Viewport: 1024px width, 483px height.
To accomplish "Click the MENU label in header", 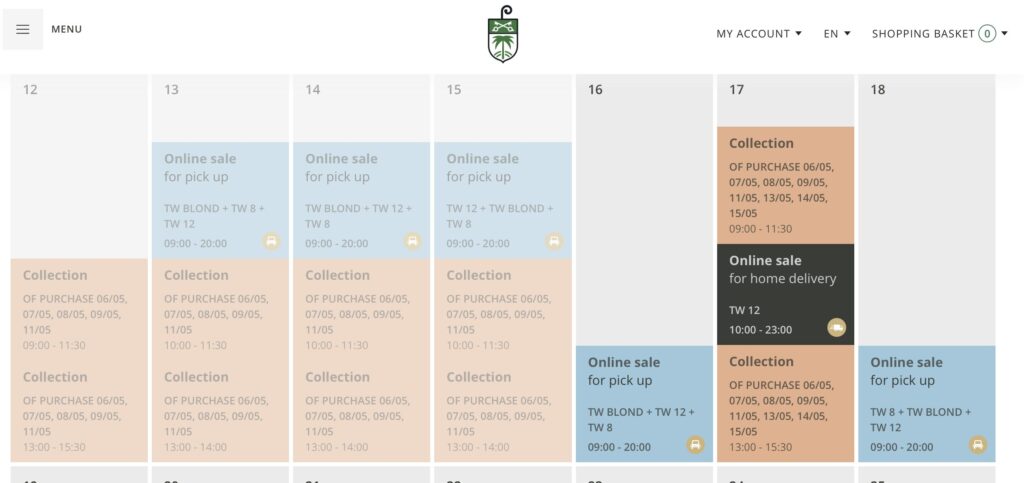I will tap(67, 30).
